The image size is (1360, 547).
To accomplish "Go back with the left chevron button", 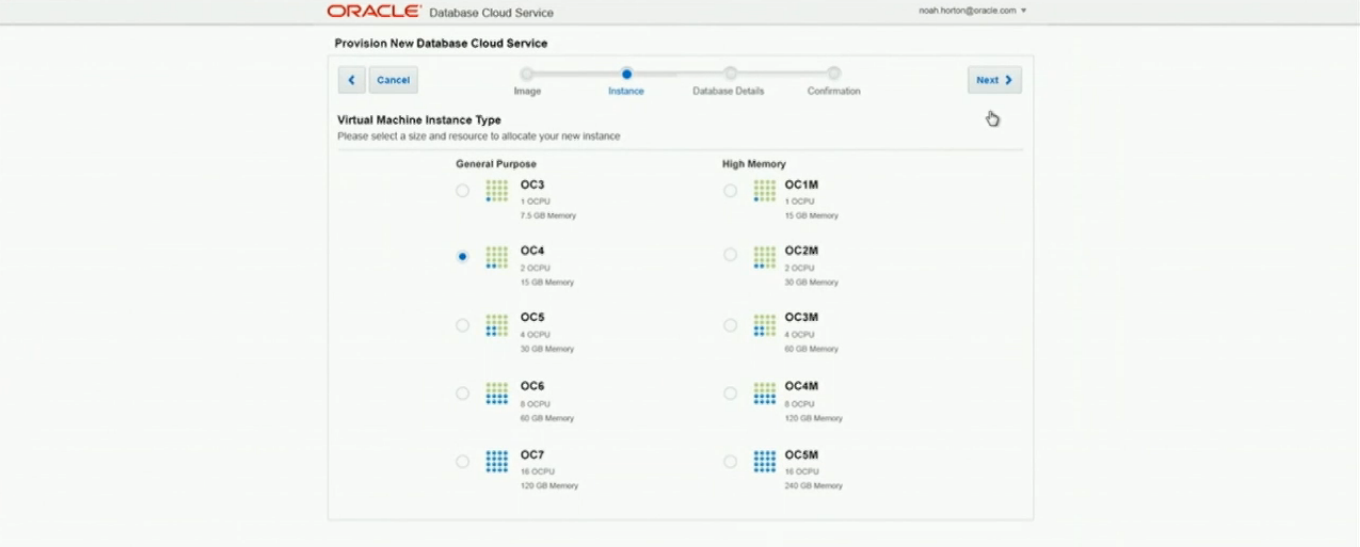I will pyautogui.click(x=351, y=80).
